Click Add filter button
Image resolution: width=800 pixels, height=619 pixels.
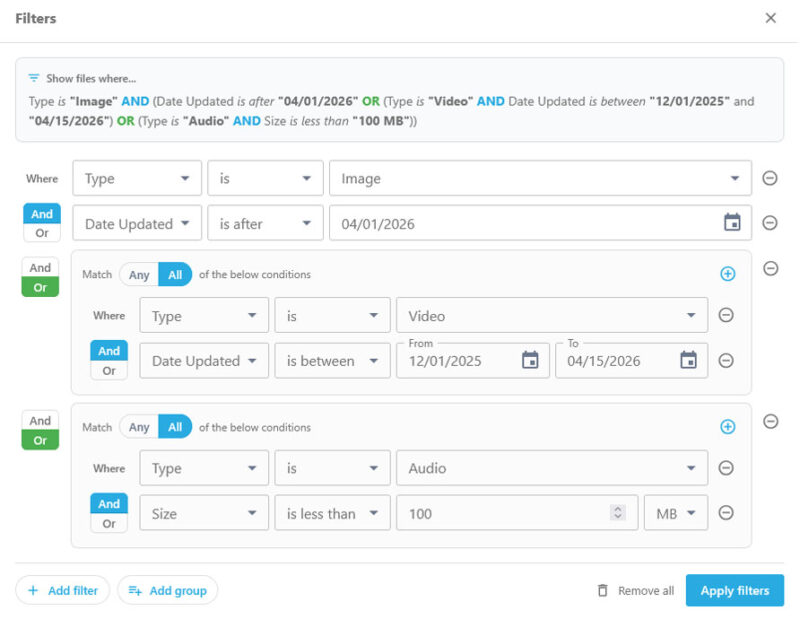(62, 590)
